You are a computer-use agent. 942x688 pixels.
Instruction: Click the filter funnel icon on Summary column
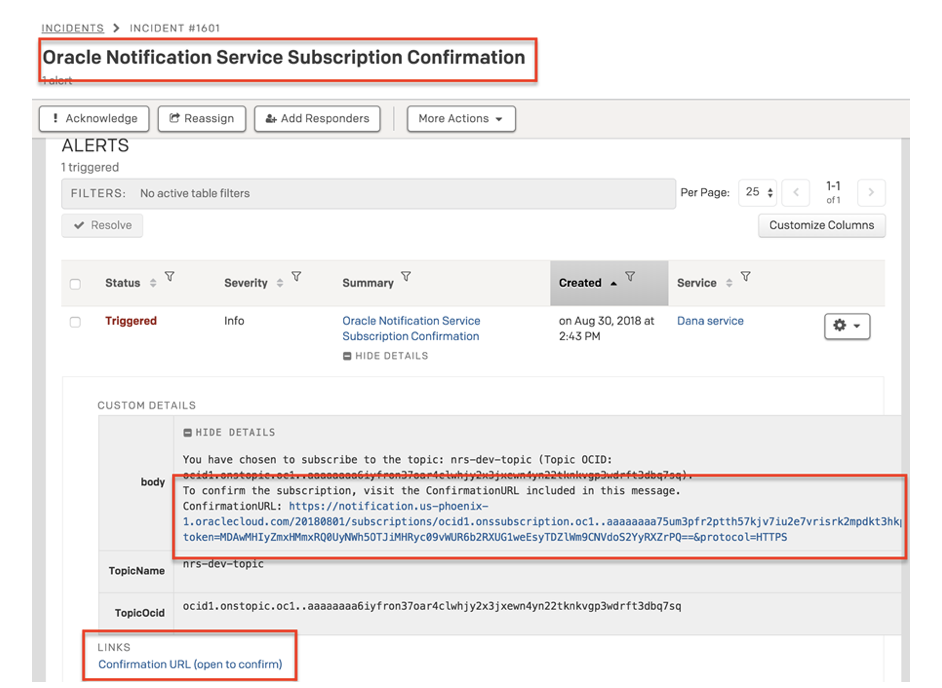coord(406,277)
